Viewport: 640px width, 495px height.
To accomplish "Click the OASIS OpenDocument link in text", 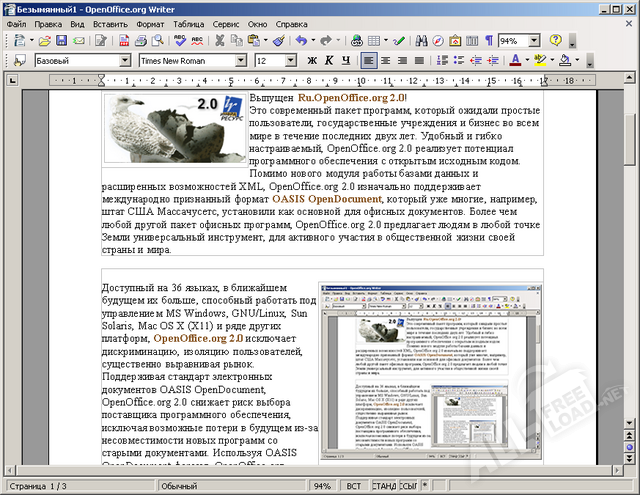I will 327,199.
